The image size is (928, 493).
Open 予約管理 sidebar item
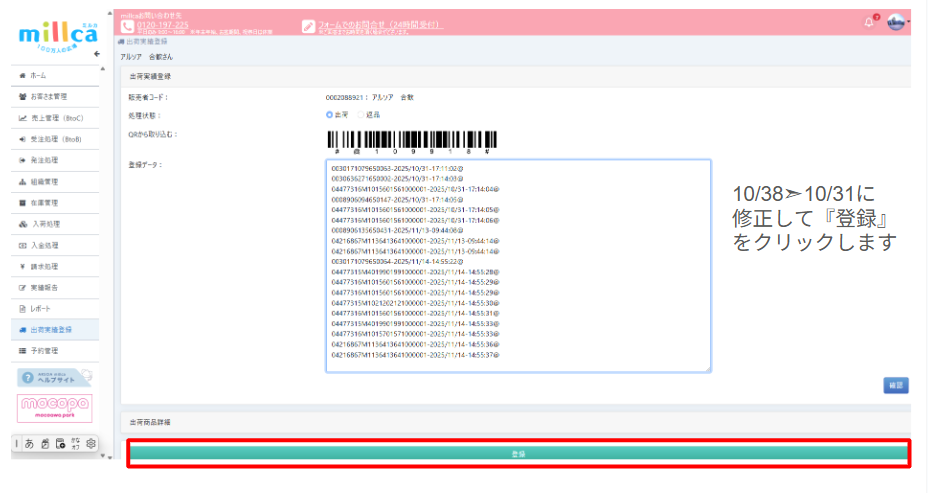[x=44, y=351]
